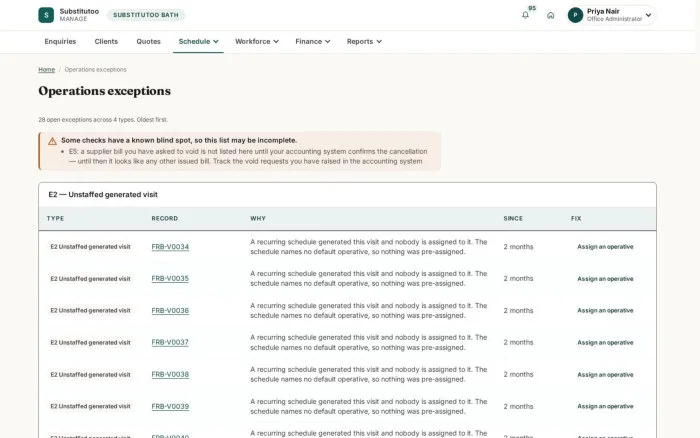This screenshot has height=438, width=700.
Task: Go to the Clients tab
Action: click(106, 42)
